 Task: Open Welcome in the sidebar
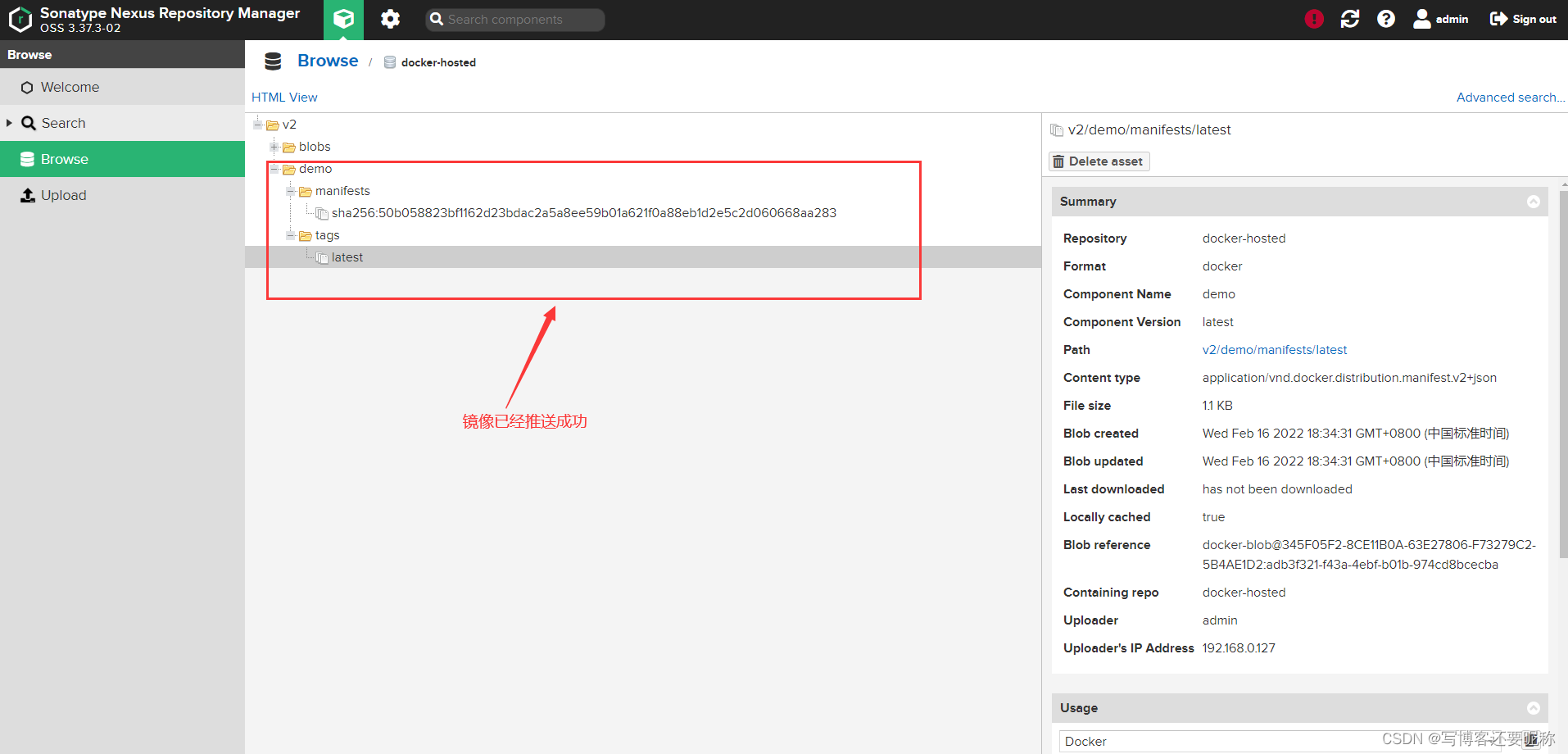pos(122,87)
